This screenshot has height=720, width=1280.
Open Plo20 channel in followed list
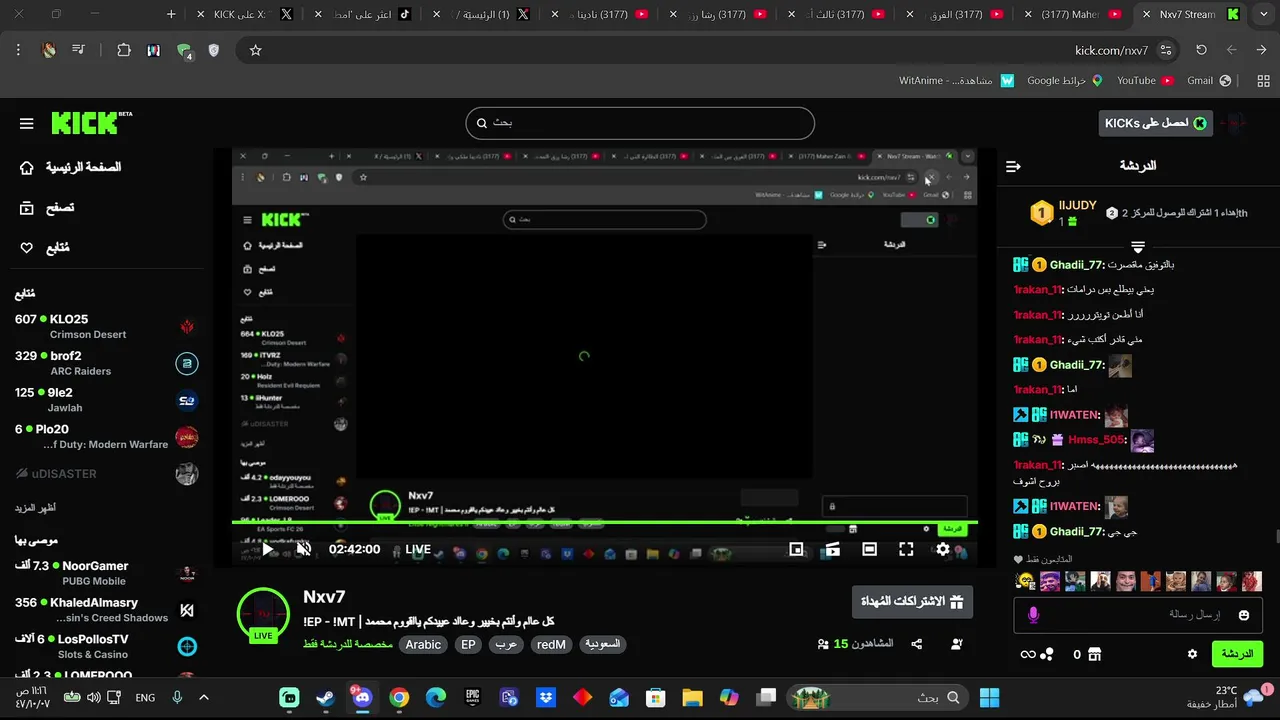point(106,437)
